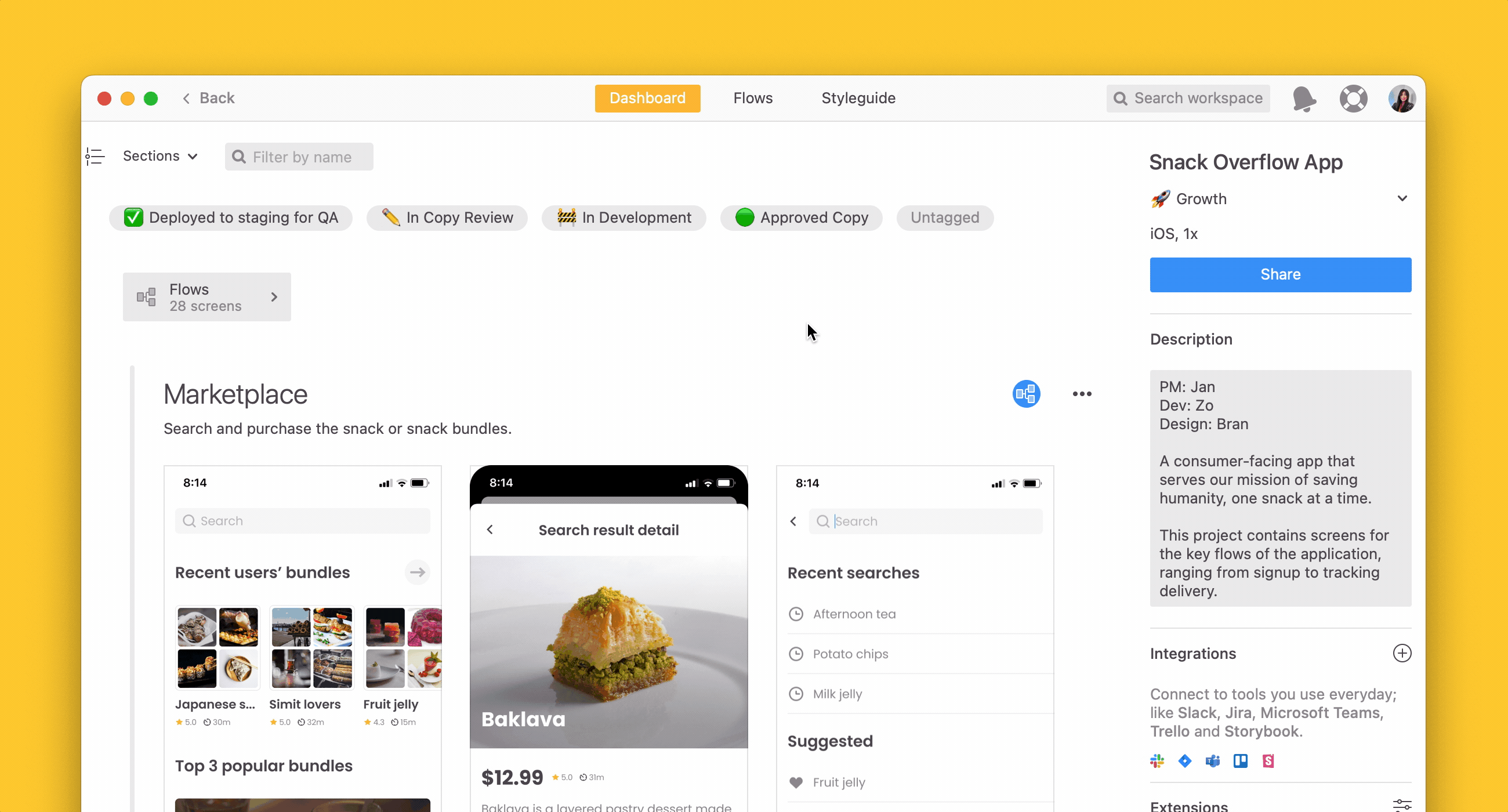Click the Marketplace section overflow menu

point(1081,393)
